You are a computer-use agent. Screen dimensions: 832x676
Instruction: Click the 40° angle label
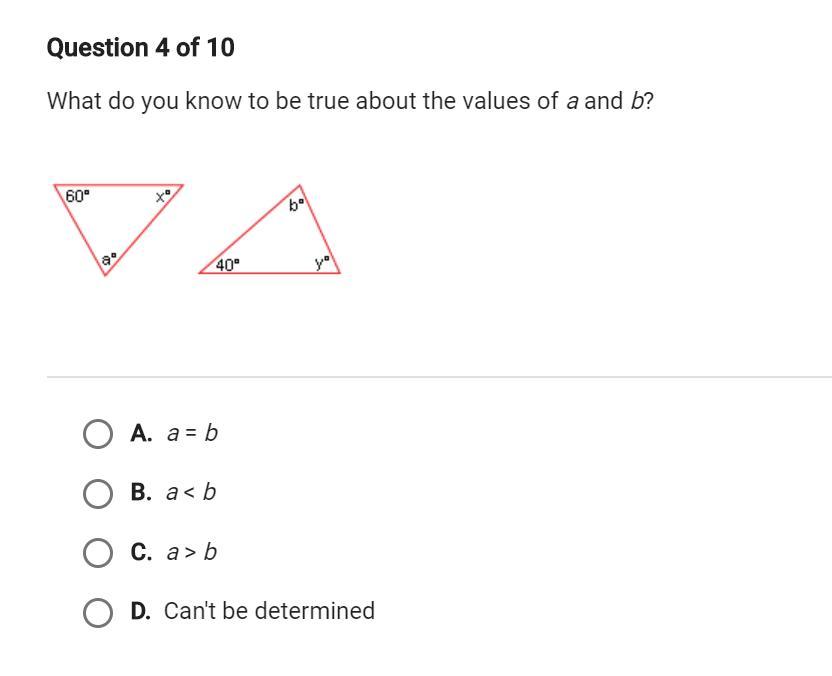point(228,265)
